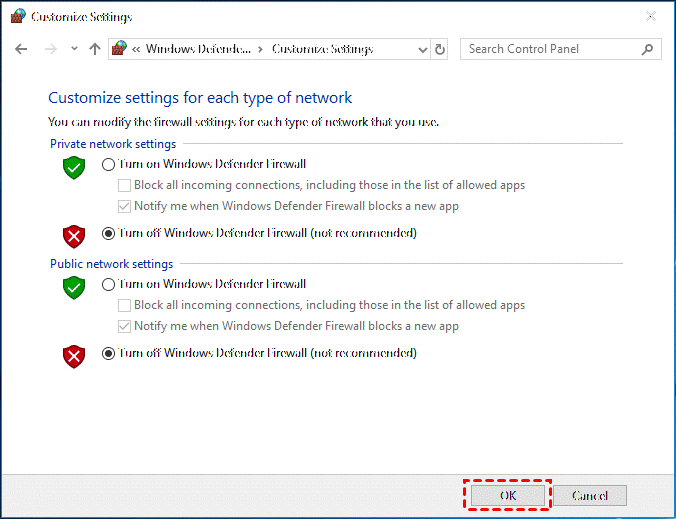The image size is (676, 519).
Task: Click the Search Control Panel field
Action: coord(550,49)
